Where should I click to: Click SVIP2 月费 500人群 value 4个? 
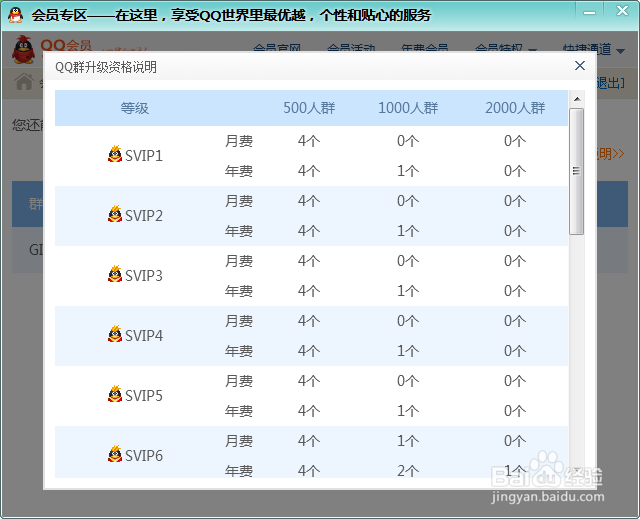click(309, 201)
